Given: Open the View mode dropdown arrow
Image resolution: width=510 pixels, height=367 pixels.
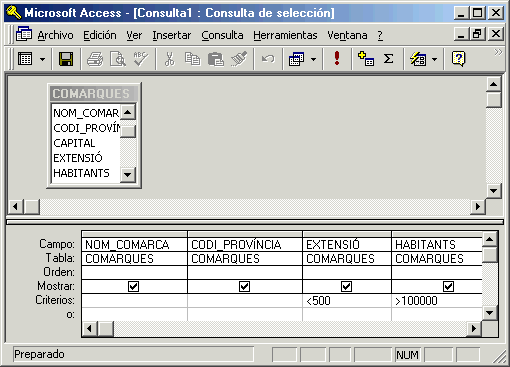Looking at the screenshot, I should [42, 59].
